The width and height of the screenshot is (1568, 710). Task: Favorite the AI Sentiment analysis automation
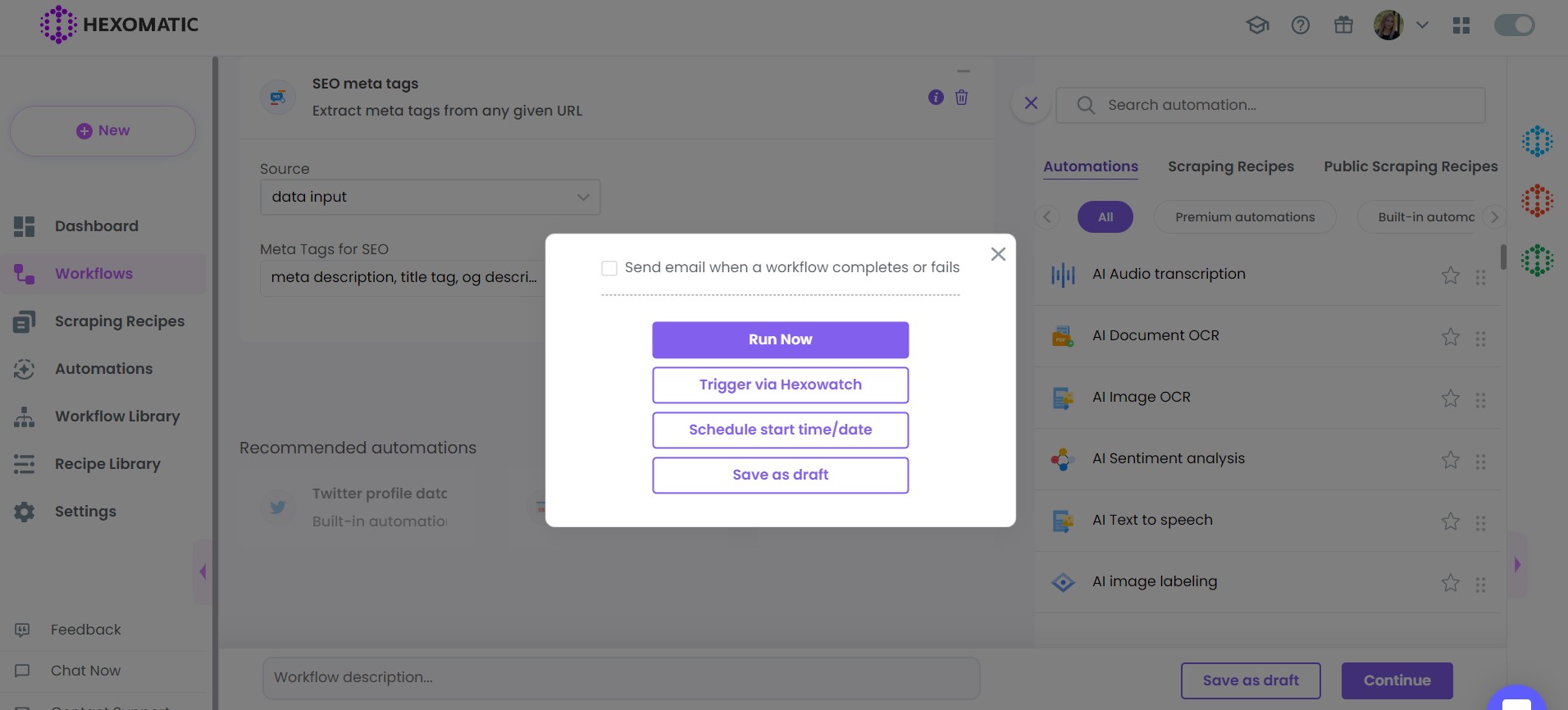1450,460
